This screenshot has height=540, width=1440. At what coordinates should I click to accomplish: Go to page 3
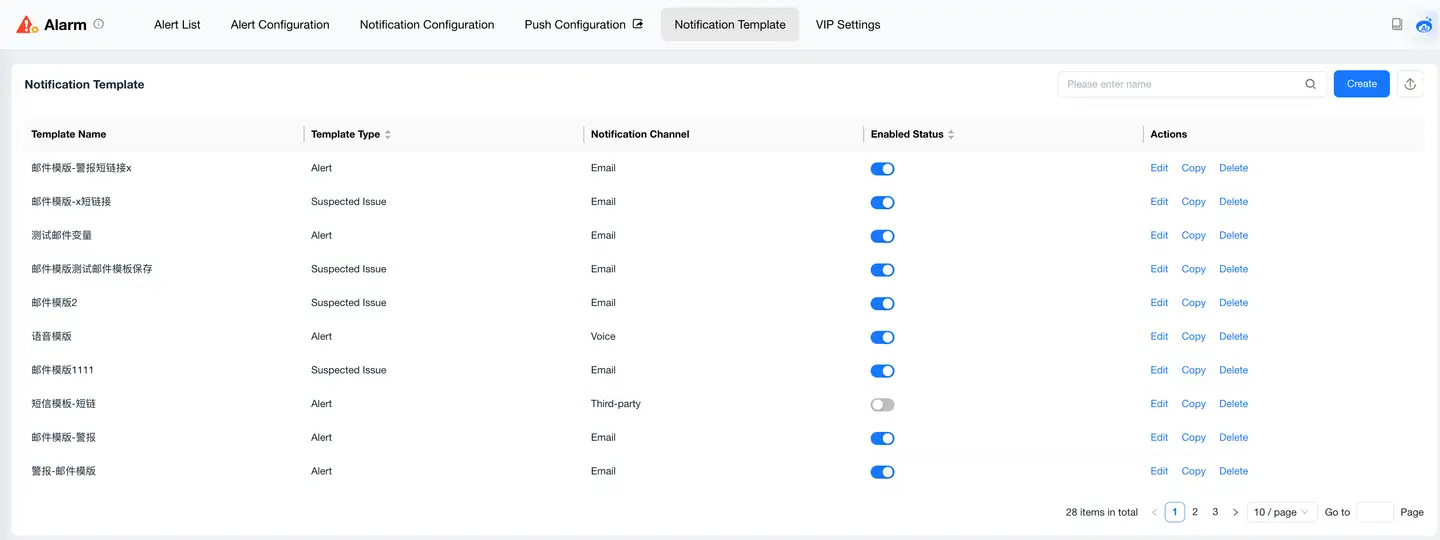[1215, 512]
